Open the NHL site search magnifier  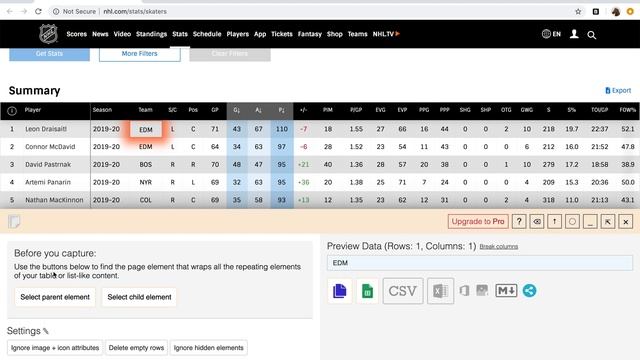coord(591,35)
